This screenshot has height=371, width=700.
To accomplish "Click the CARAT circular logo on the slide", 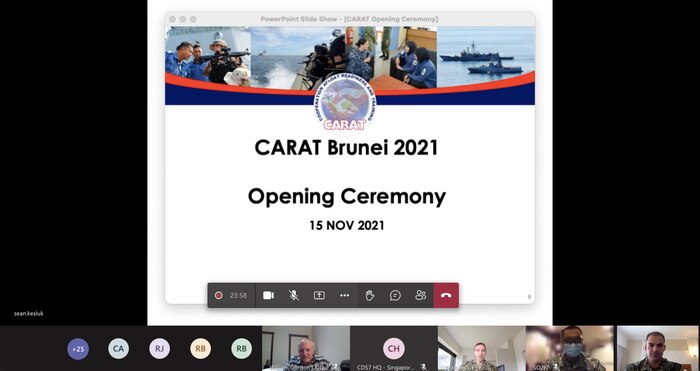I will 345,105.
